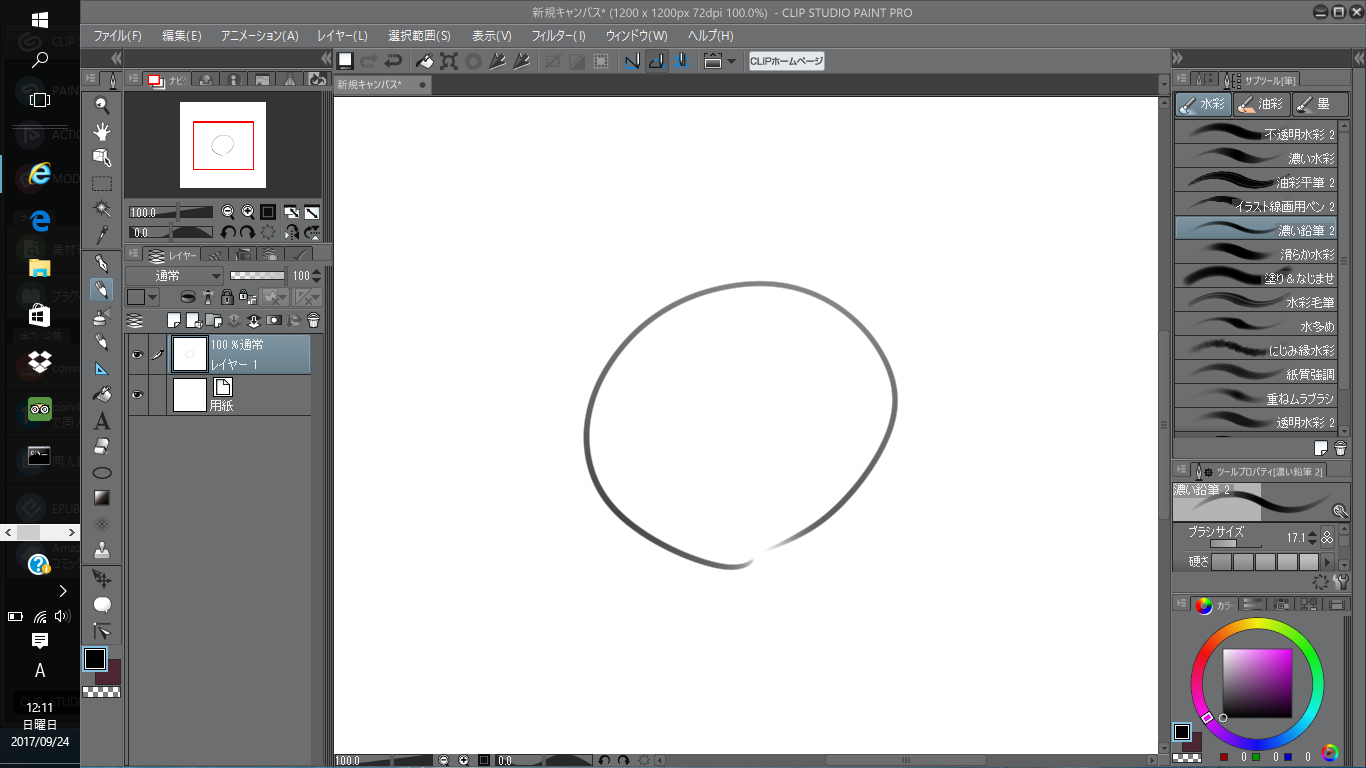Open tool property wrench settings icon
Image resolution: width=1366 pixels, height=768 pixels.
point(1340,581)
